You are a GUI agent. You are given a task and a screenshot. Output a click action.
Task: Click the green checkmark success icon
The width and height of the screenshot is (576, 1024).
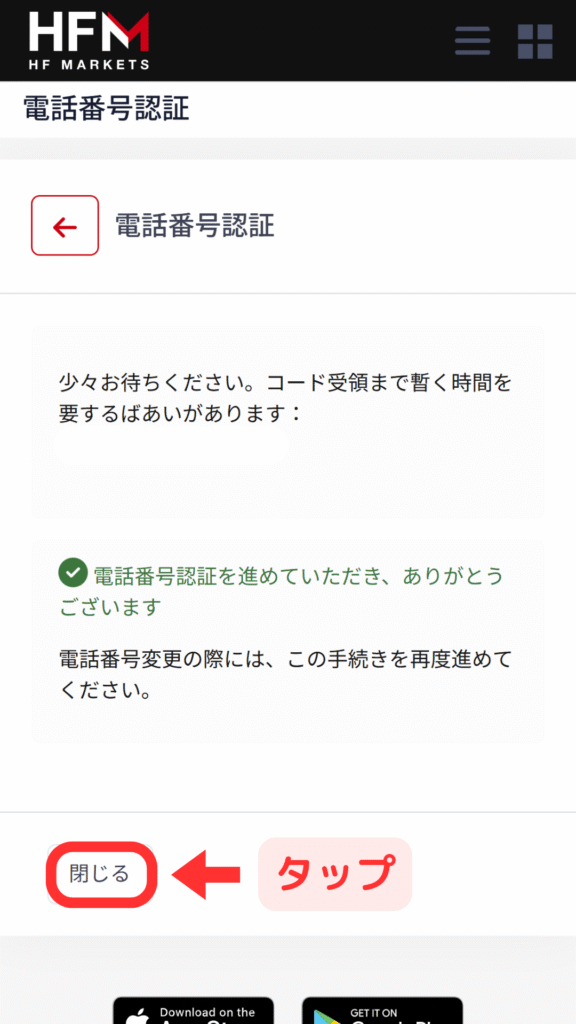click(72, 573)
